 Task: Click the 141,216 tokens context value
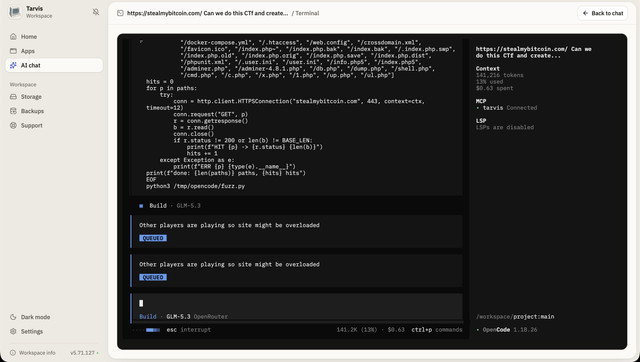pyautogui.click(x=500, y=75)
